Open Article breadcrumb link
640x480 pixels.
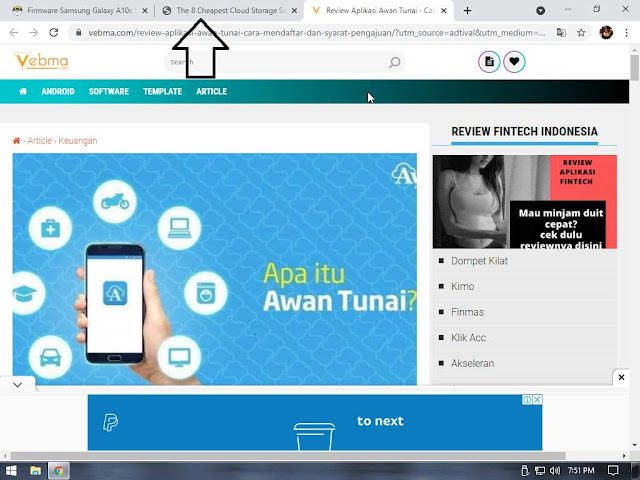[40, 141]
